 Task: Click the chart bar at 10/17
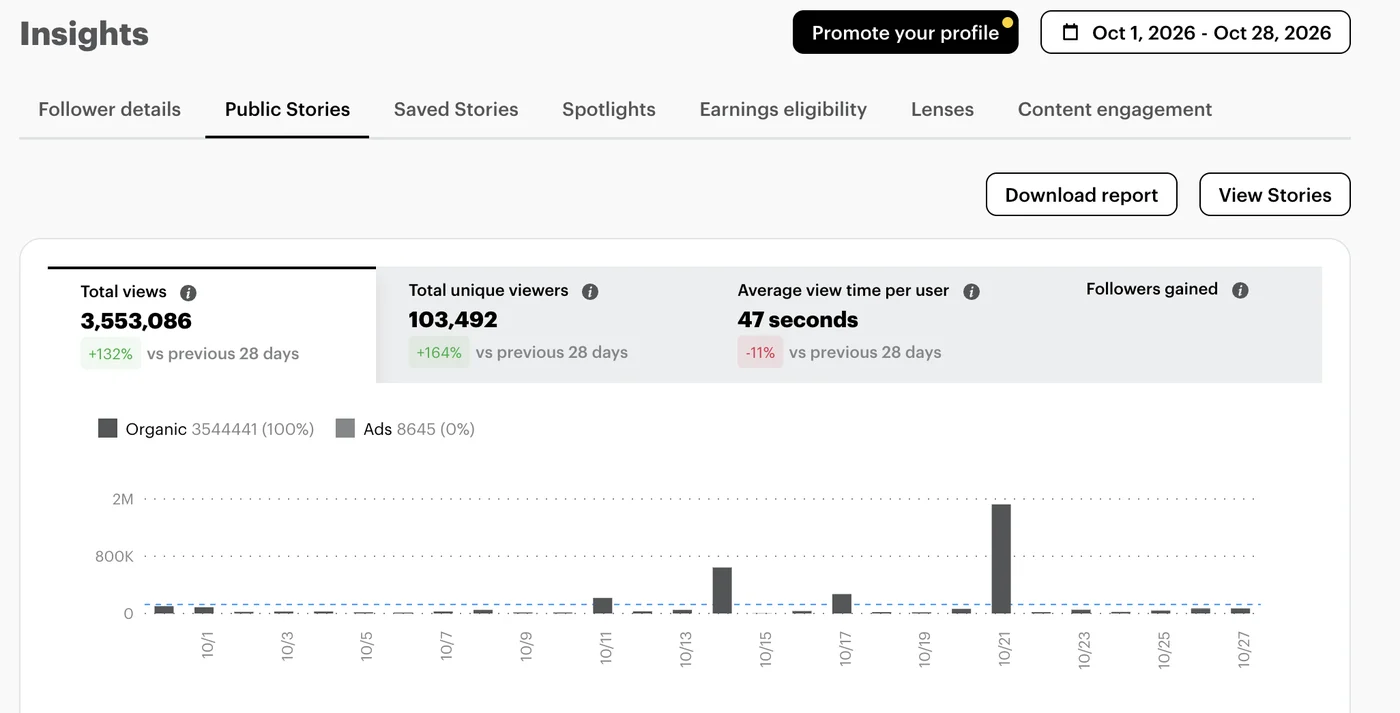(842, 603)
